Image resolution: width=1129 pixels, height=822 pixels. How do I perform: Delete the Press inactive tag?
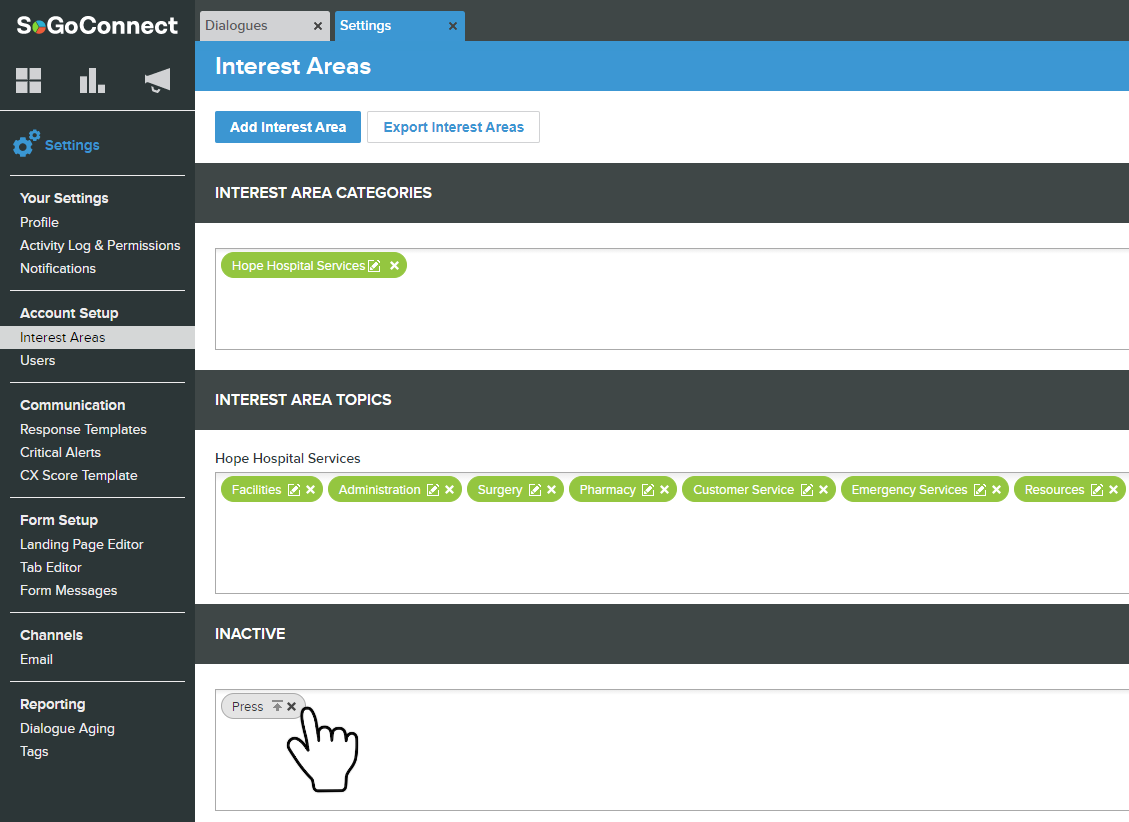(x=292, y=706)
